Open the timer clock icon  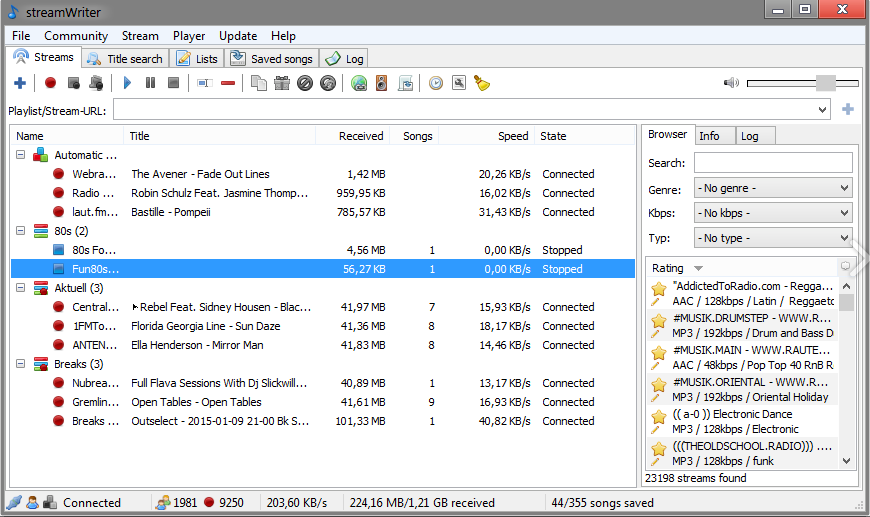tap(436, 83)
